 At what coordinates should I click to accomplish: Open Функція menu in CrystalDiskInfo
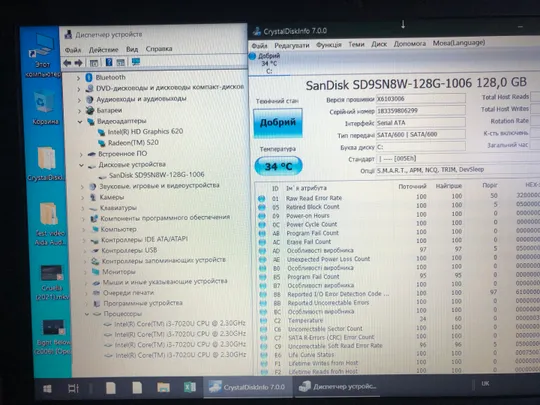coord(329,45)
